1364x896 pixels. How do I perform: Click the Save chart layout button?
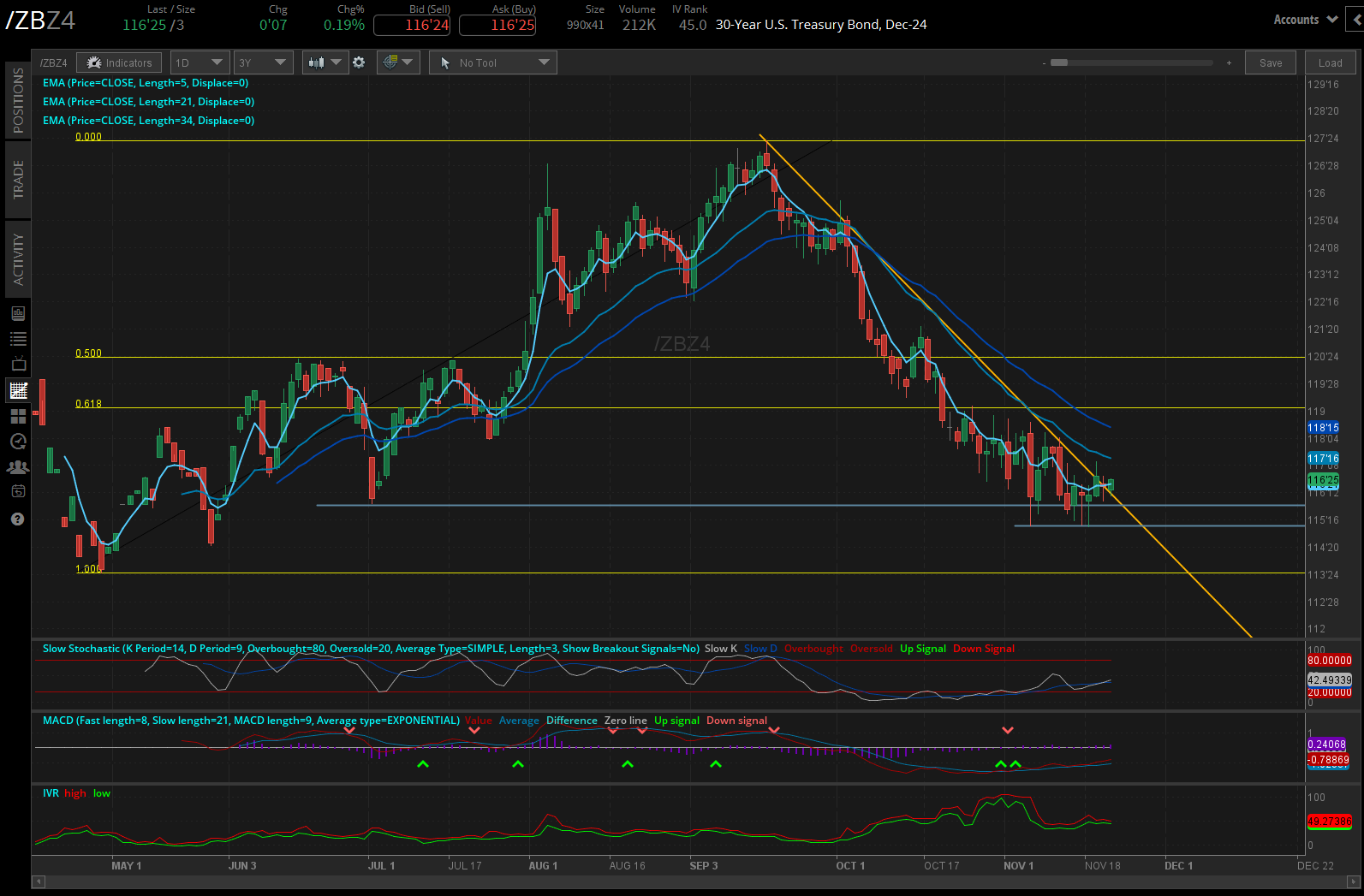point(1271,62)
